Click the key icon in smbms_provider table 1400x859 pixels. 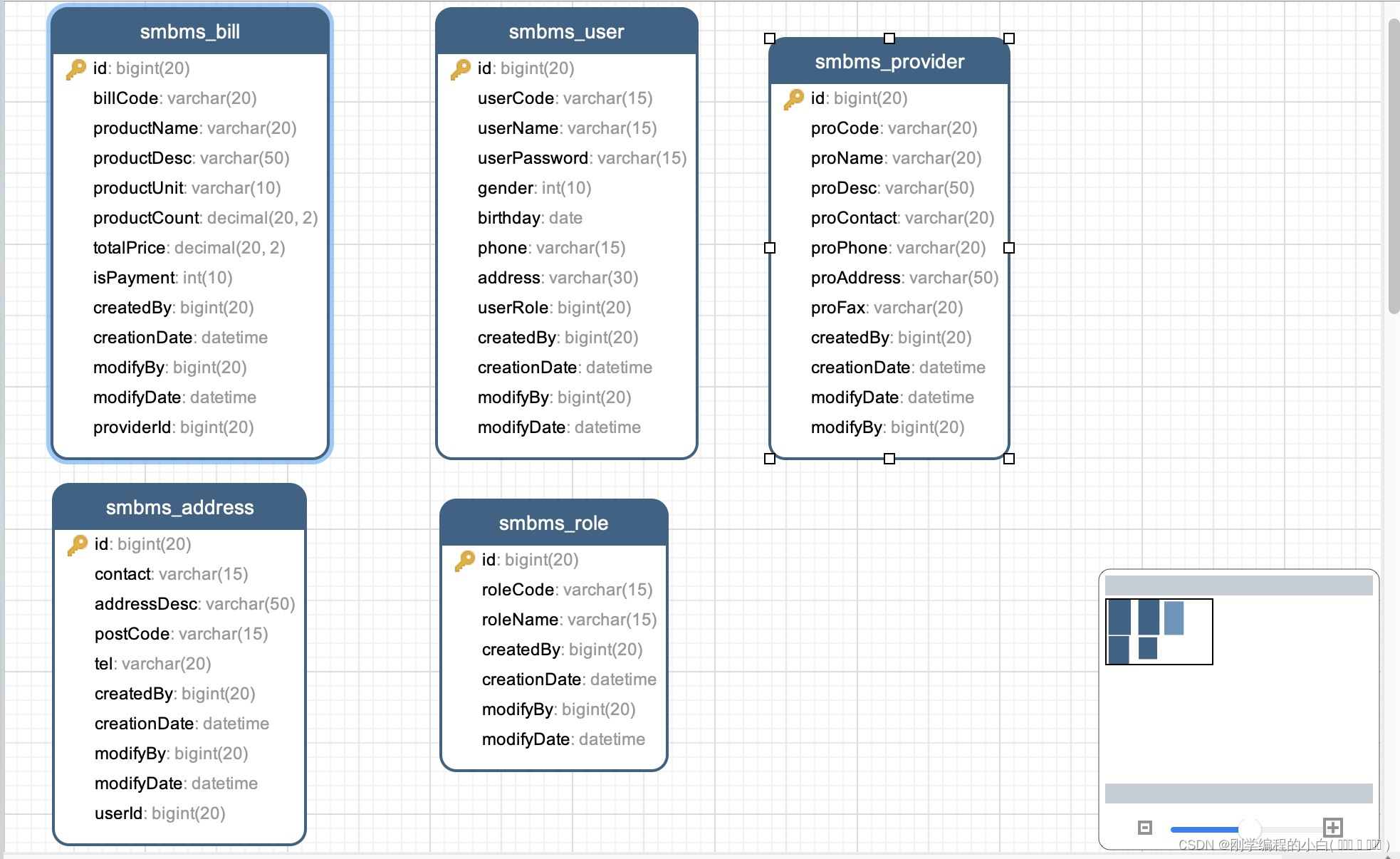click(794, 99)
